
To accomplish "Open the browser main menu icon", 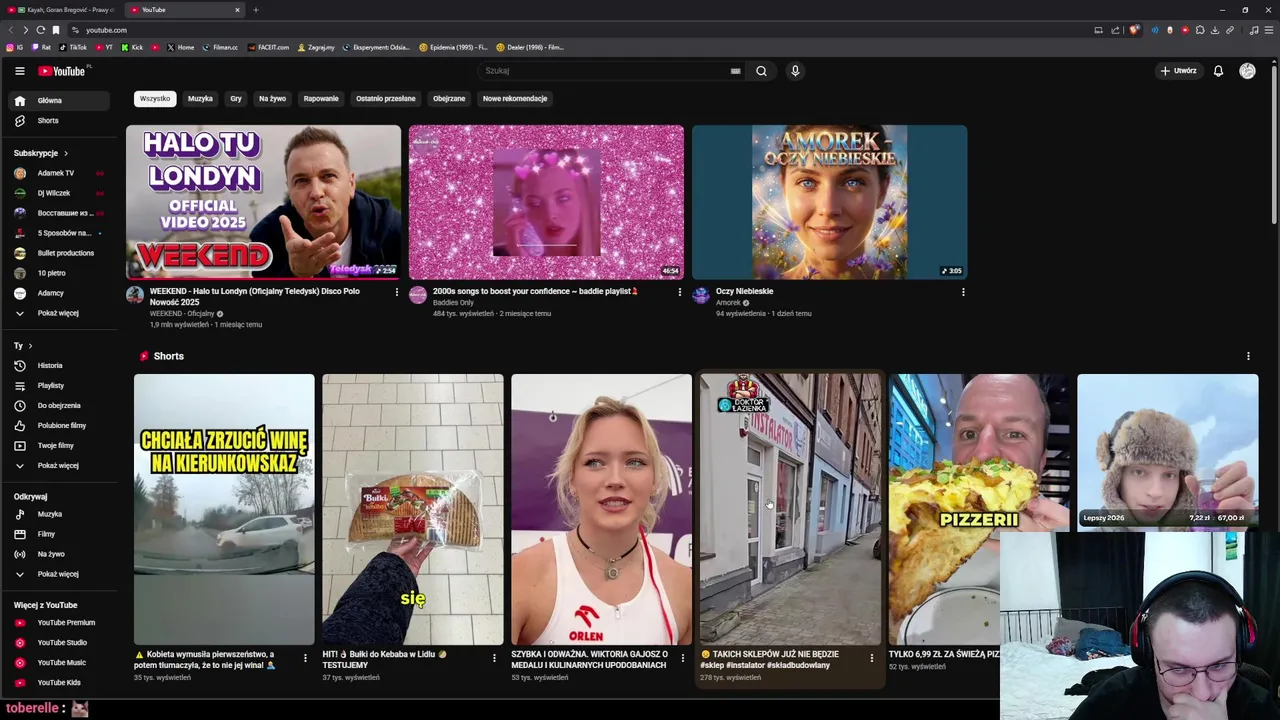I will (x=1269, y=30).
